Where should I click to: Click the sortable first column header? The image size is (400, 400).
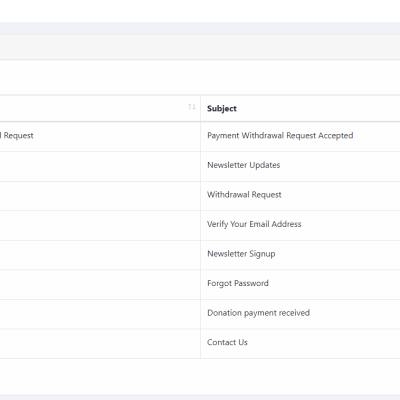point(100,108)
